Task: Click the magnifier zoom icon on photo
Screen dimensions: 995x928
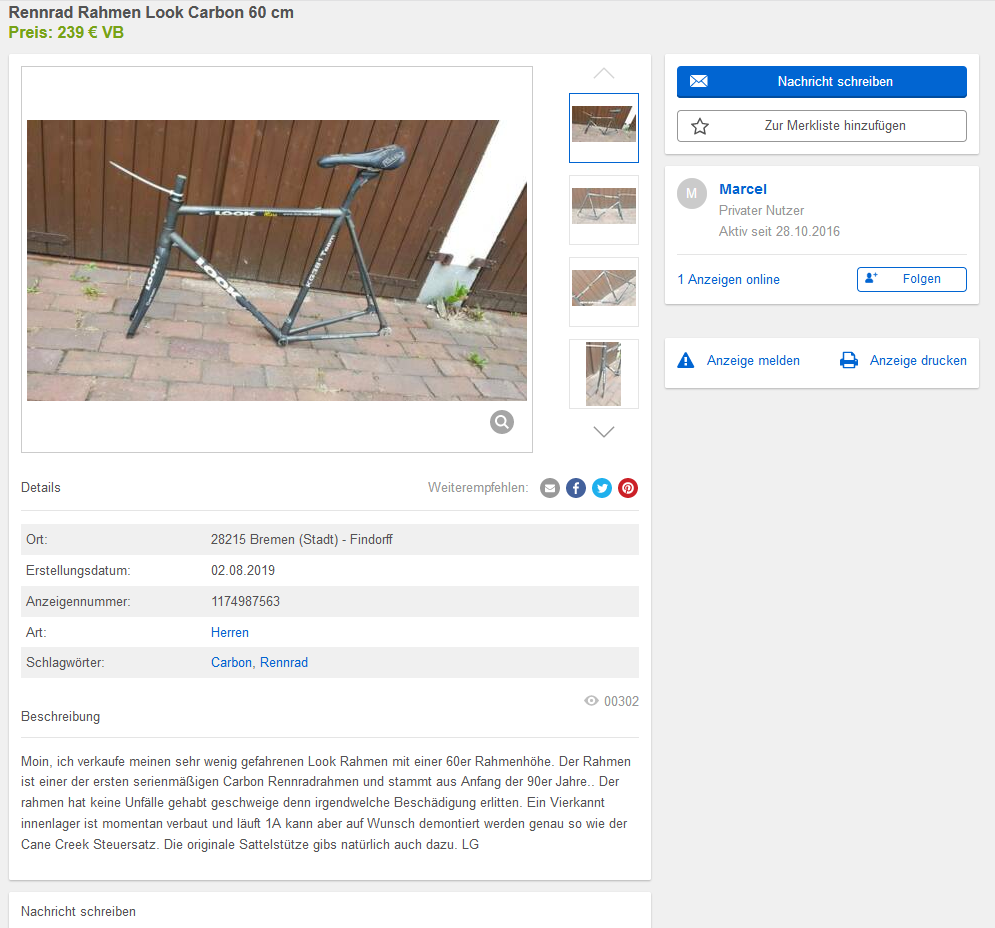Action: point(502,422)
